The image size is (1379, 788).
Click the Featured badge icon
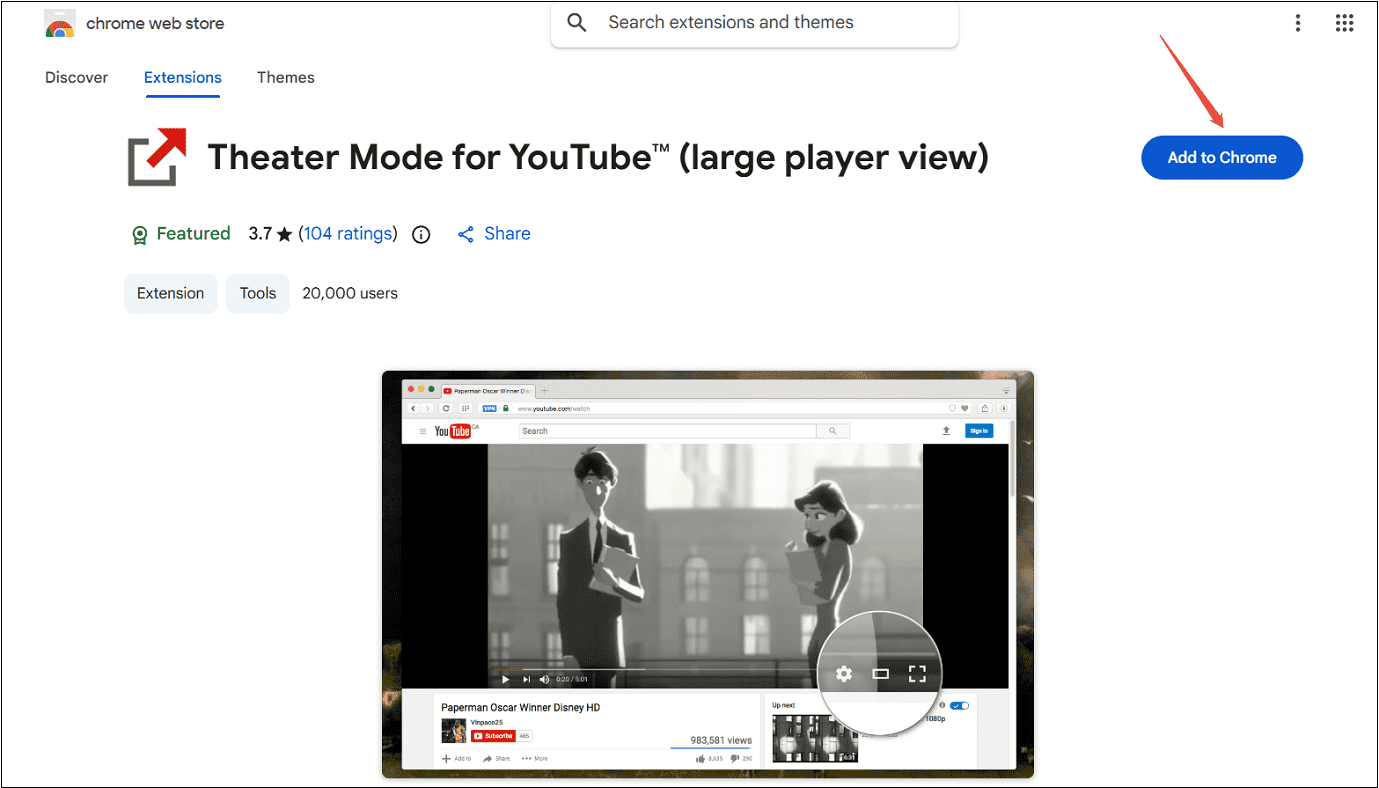tap(139, 233)
